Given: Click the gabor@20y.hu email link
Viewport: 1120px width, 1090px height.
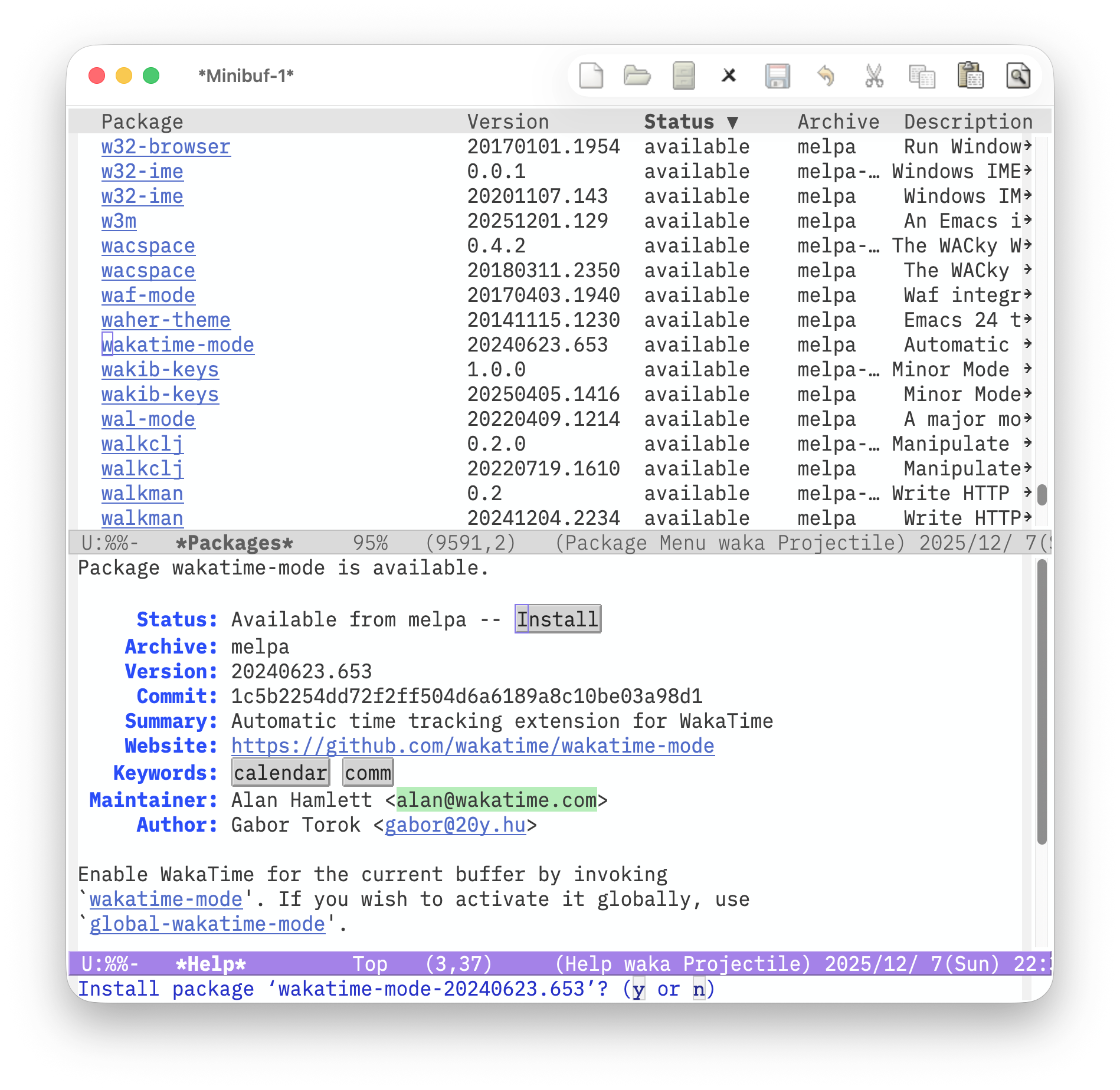Looking at the screenshot, I should [455, 825].
